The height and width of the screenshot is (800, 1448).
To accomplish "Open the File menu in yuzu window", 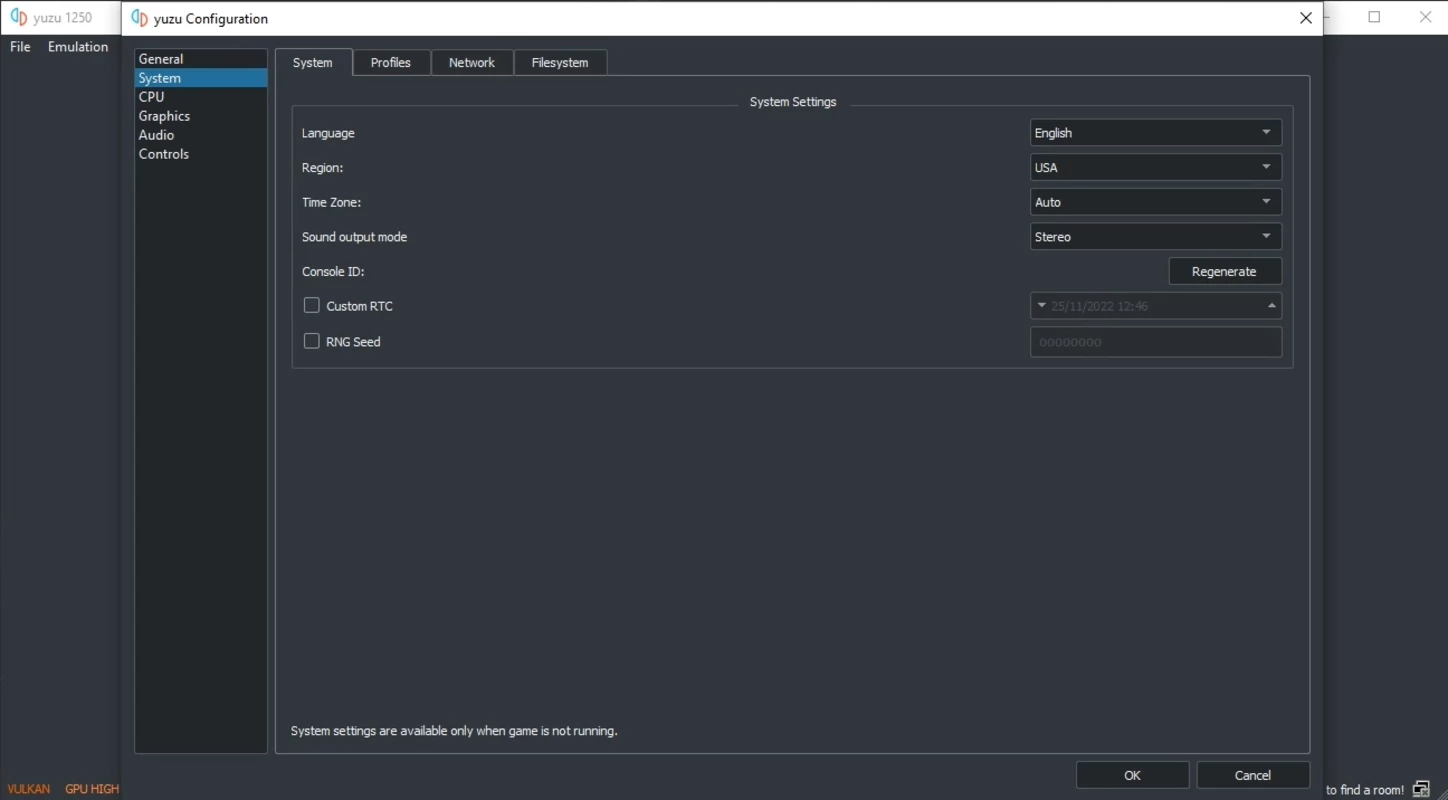I will pos(20,47).
